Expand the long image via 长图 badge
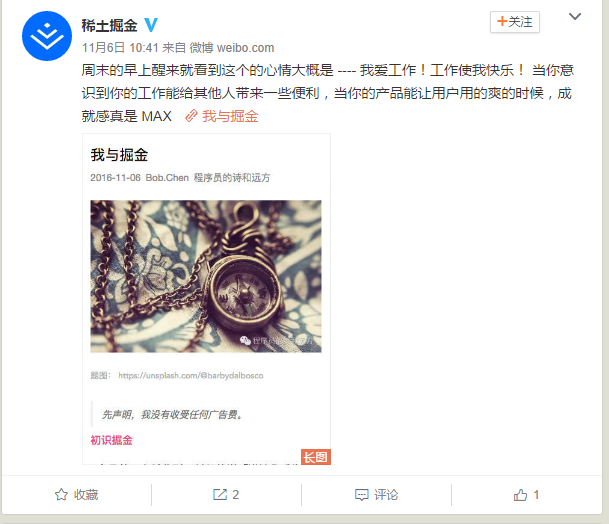Viewport: 609px width, 524px height. pos(316,457)
